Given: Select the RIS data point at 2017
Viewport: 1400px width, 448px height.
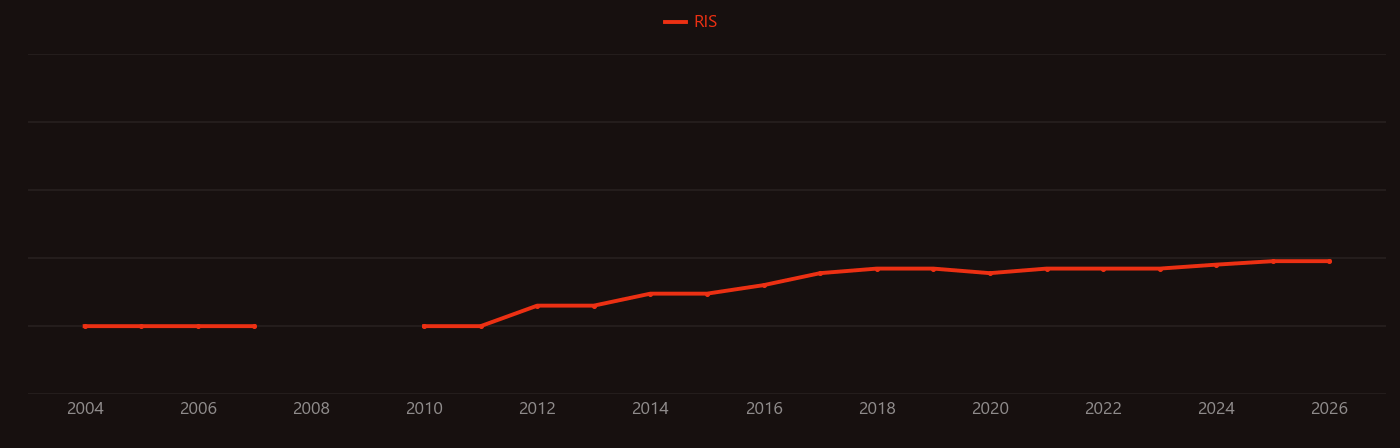Looking at the screenshot, I should [820, 273].
